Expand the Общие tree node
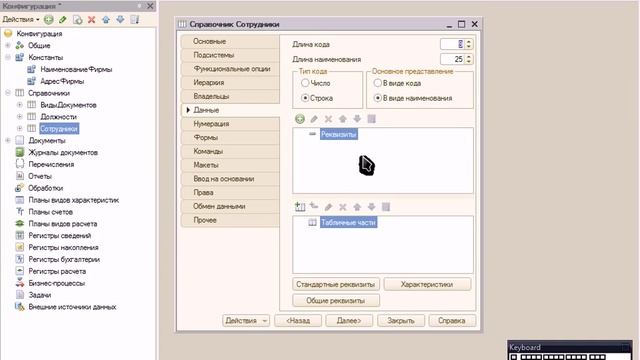 coord(8,45)
